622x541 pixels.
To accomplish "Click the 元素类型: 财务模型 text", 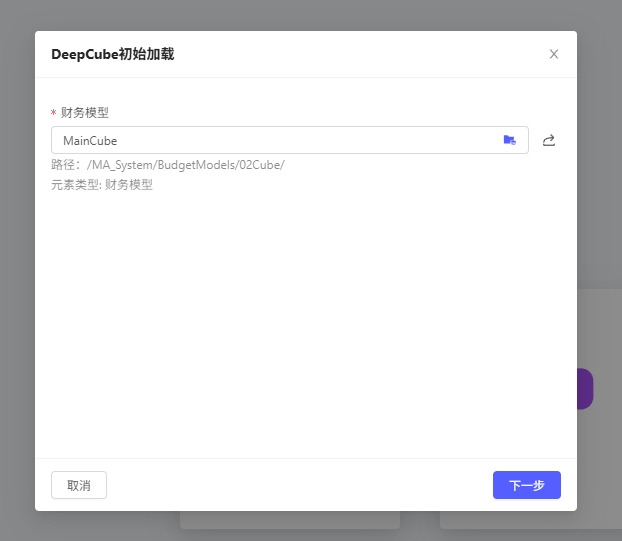I will [x=102, y=184].
